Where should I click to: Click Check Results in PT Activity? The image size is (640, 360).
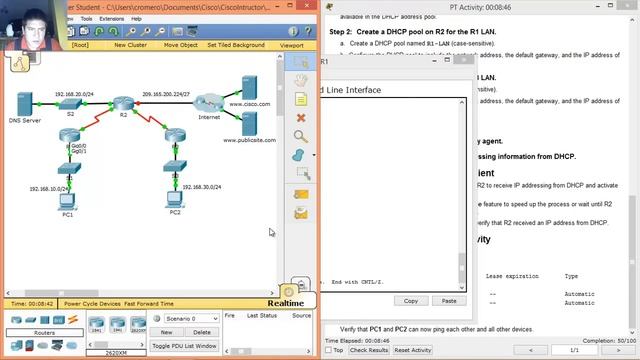coord(369,350)
